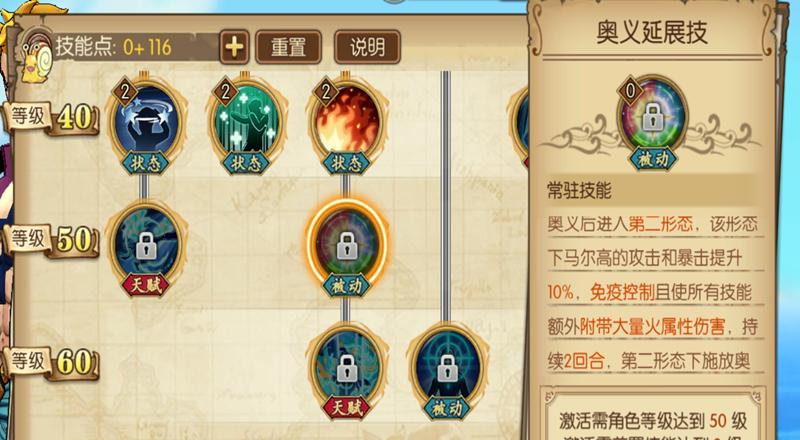
Task: Click the yellow plus button to add skill points
Action: (234, 47)
